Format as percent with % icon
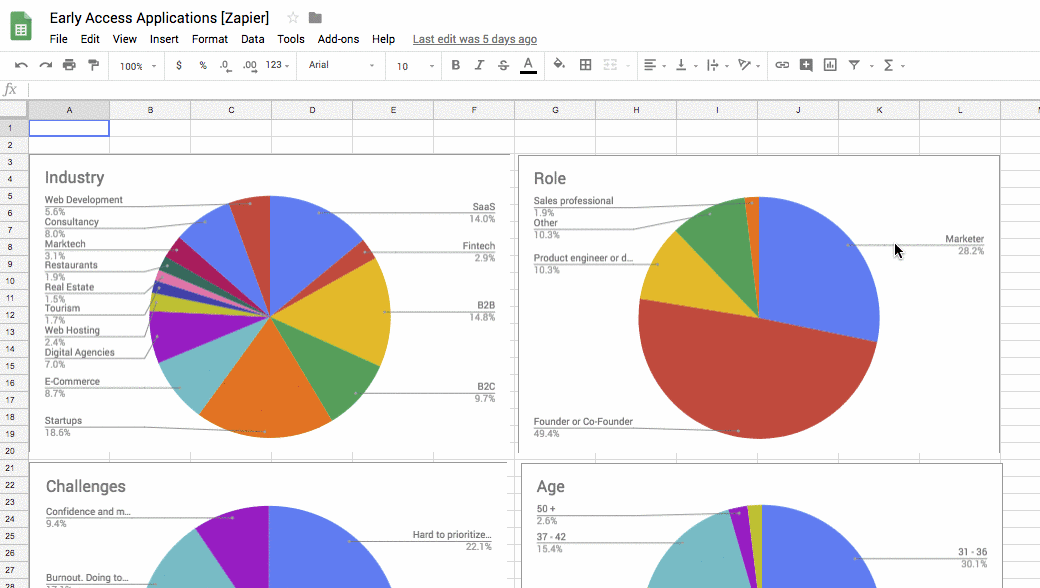This screenshot has width=1040, height=588. coord(203,65)
